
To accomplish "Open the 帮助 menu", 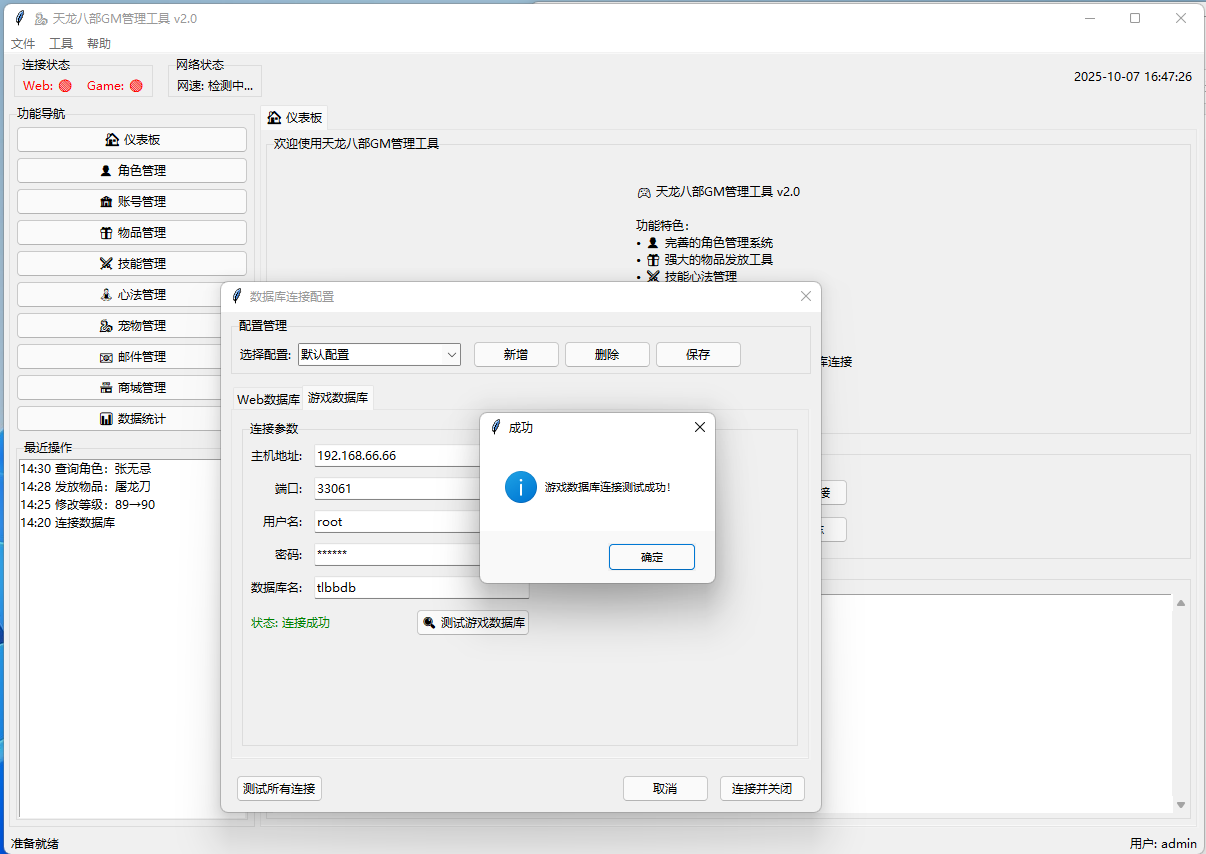I will (99, 44).
